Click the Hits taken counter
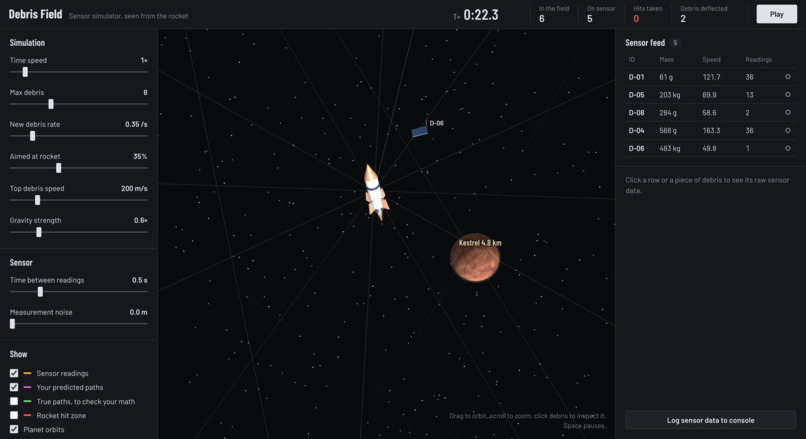The height and width of the screenshot is (439, 806). click(x=648, y=14)
